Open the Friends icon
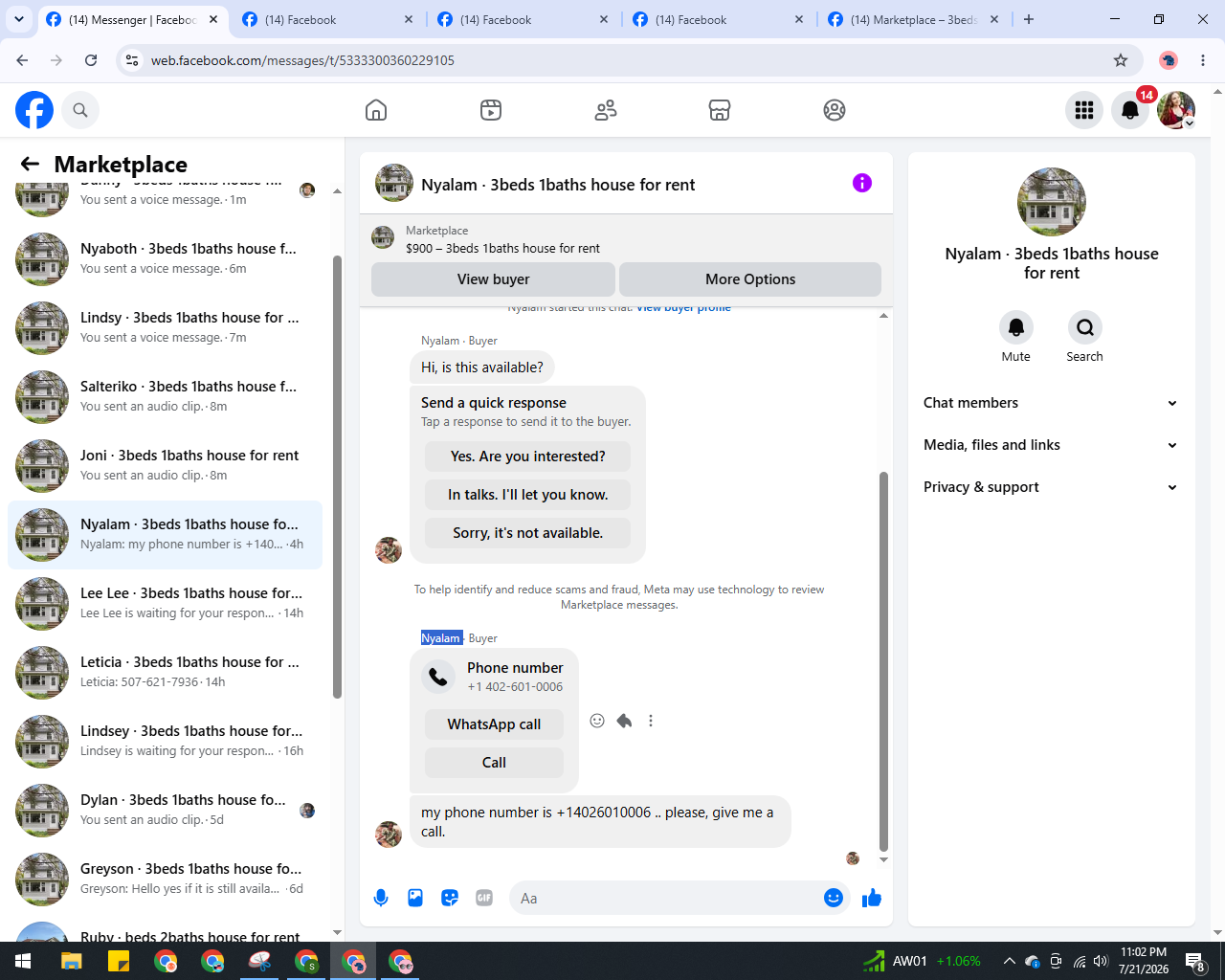1225x980 pixels. [x=606, y=110]
